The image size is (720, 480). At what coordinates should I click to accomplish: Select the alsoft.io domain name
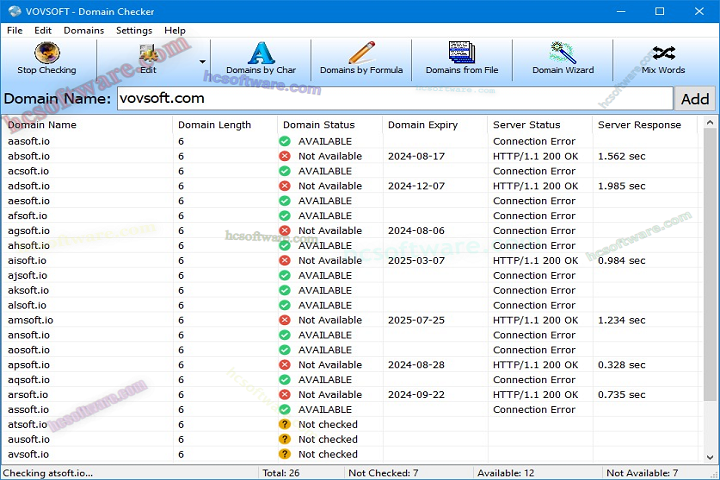27,305
